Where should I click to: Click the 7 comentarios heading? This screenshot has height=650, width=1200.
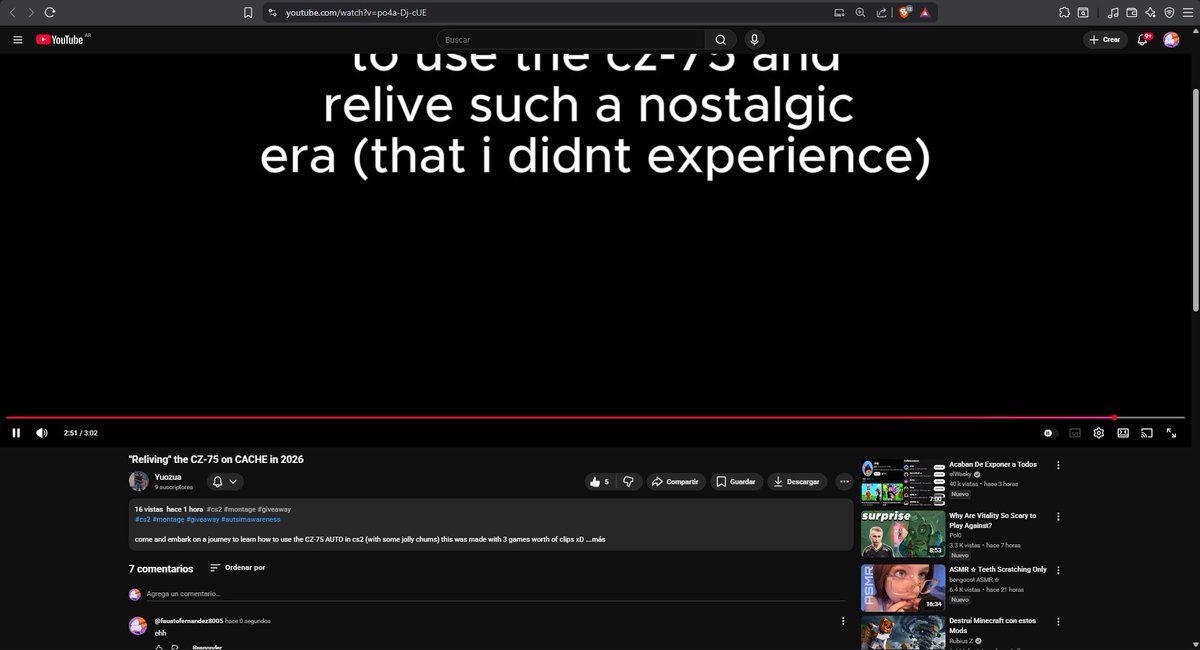[161, 568]
